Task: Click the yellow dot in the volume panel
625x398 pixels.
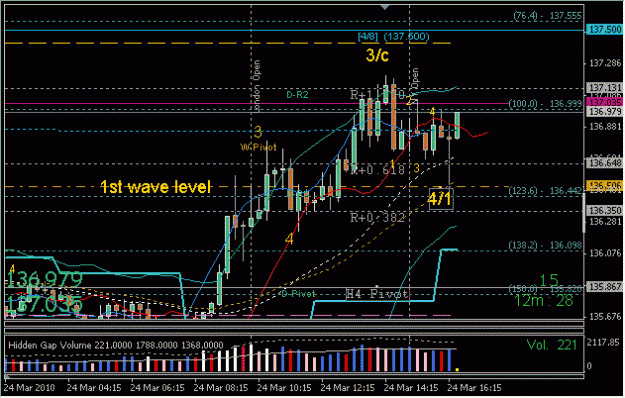Action: pyautogui.click(x=457, y=370)
